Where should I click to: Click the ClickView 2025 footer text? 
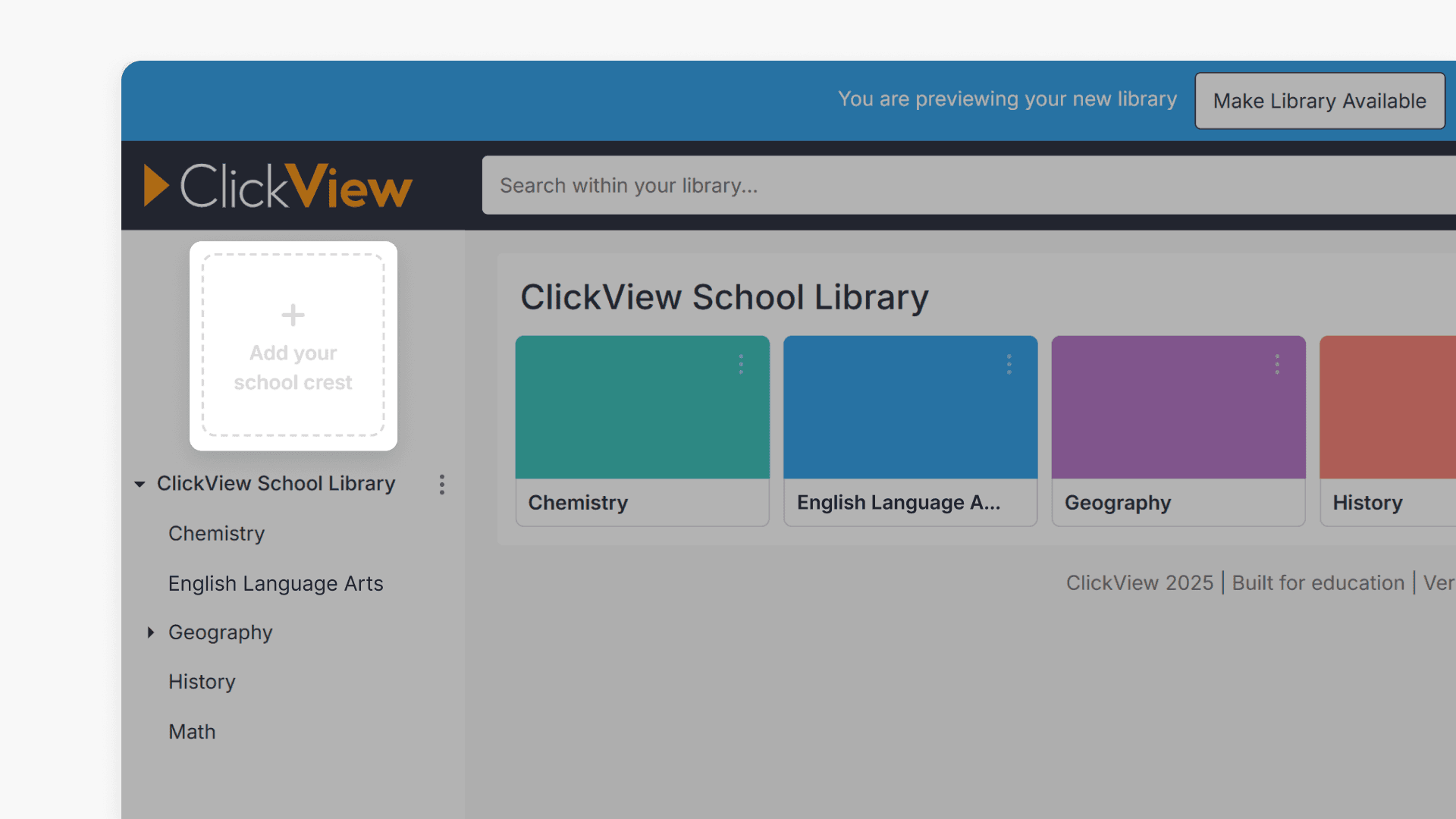coord(1140,582)
